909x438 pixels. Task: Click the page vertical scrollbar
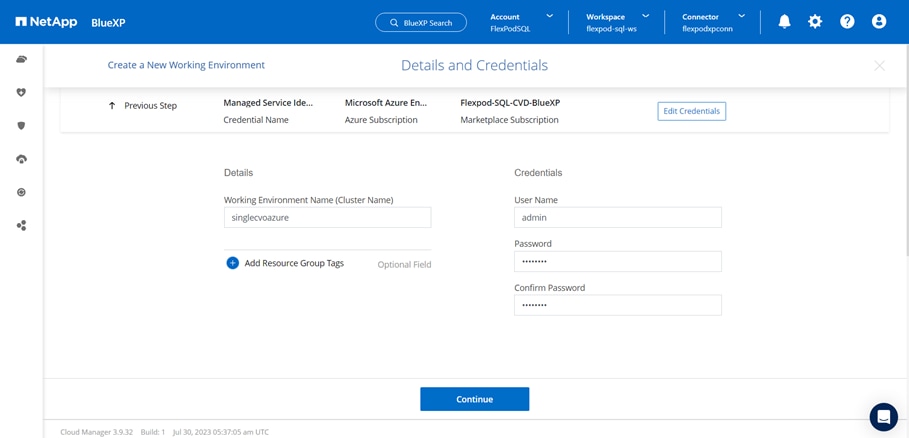point(906,151)
